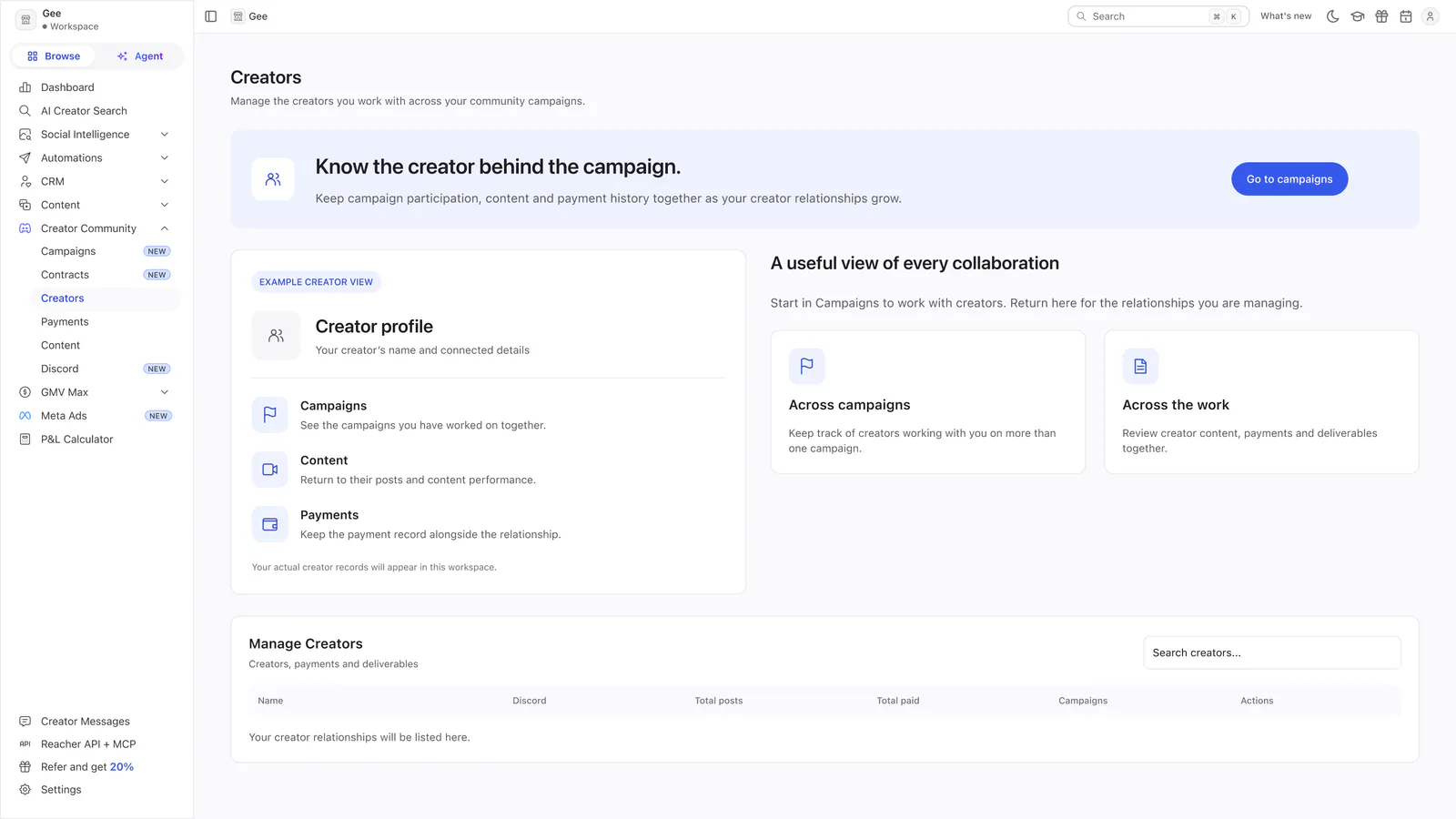Focus the top Search field

(1158, 16)
